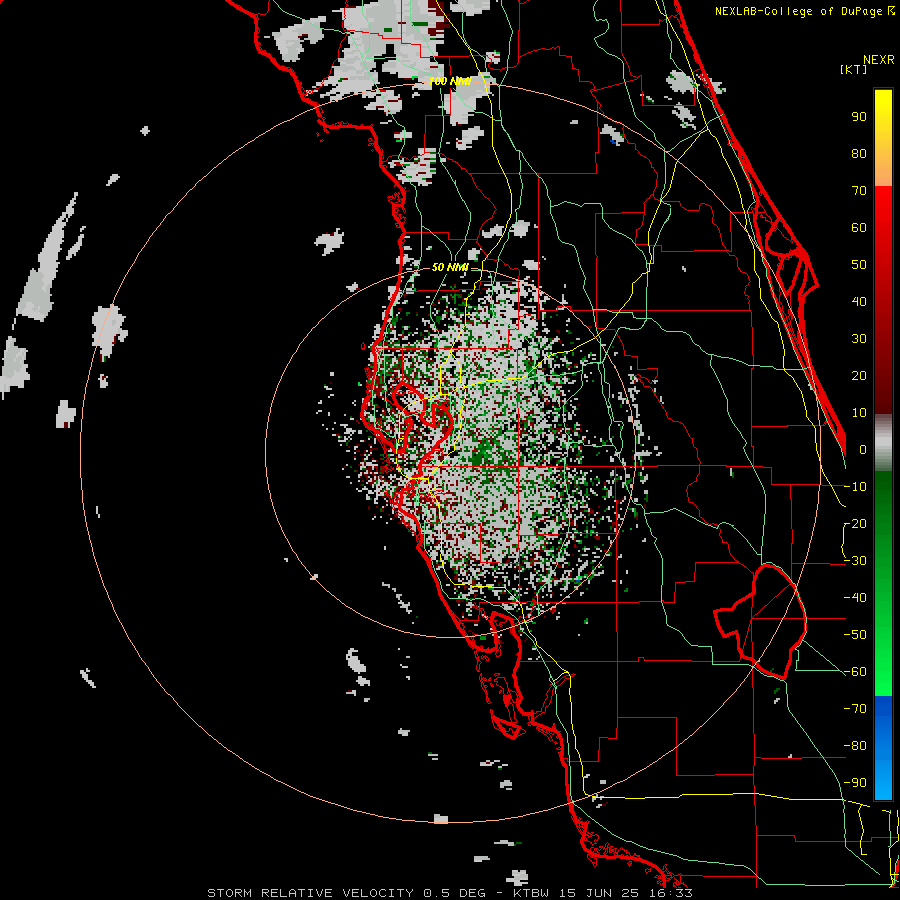This screenshot has width=900, height=900.
Task: Click the 50 NMI range ring label
Action: point(450,267)
